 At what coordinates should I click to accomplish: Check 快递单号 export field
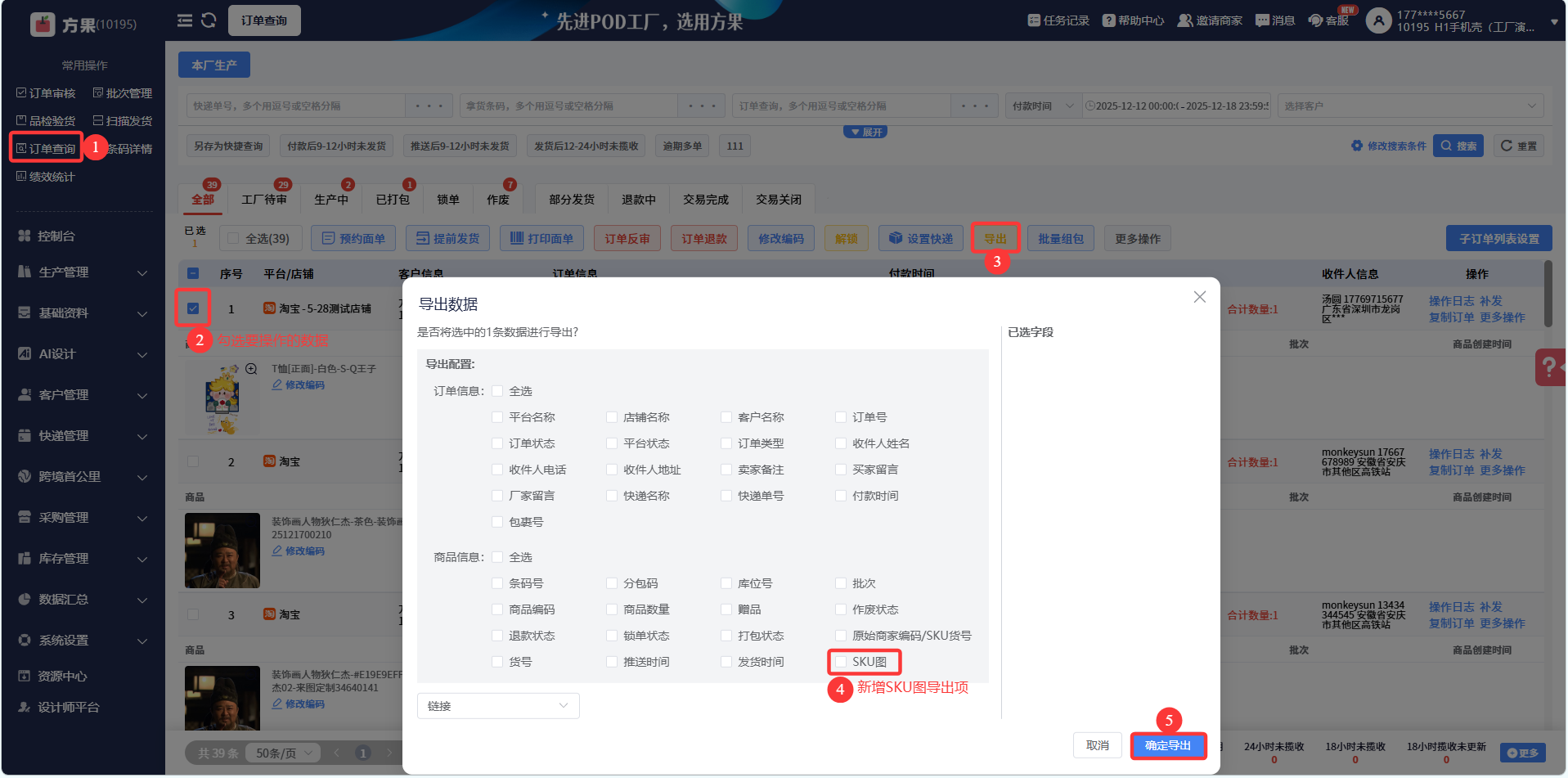(x=726, y=496)
